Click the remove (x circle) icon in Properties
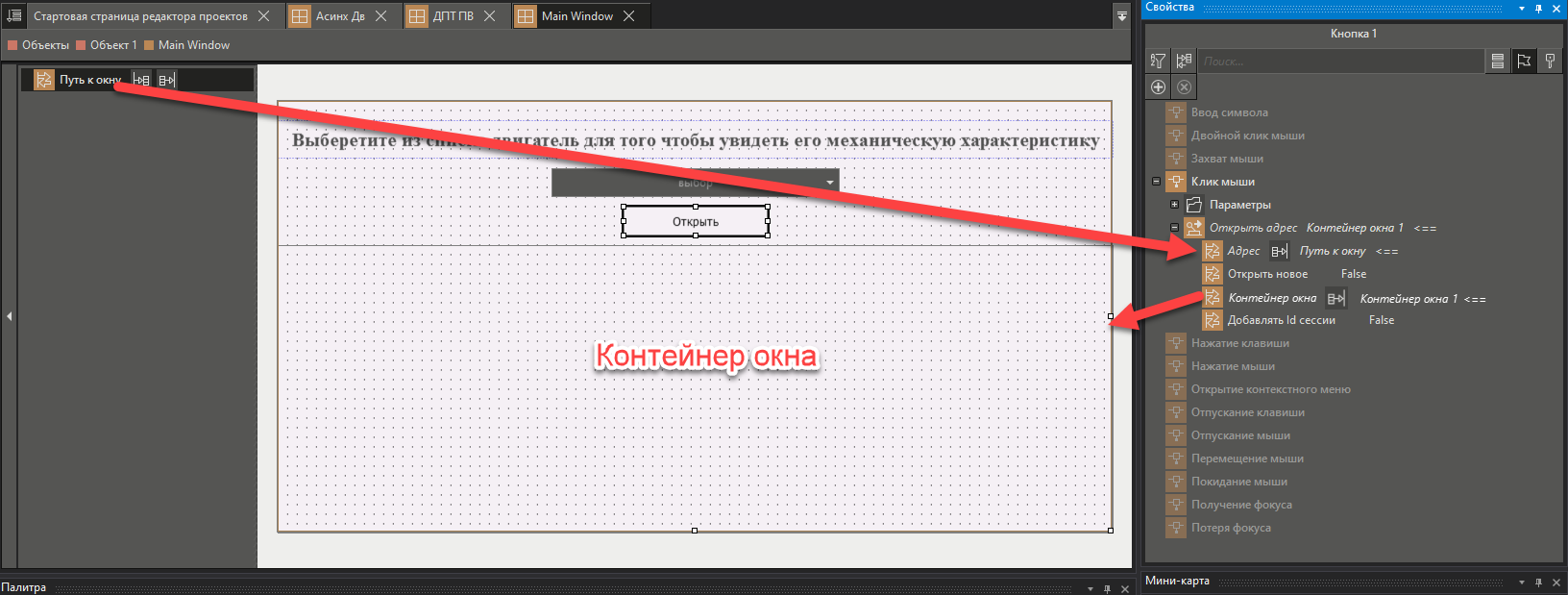The width and height of the screenshot is (1568, 595). tap(1184, 87)
